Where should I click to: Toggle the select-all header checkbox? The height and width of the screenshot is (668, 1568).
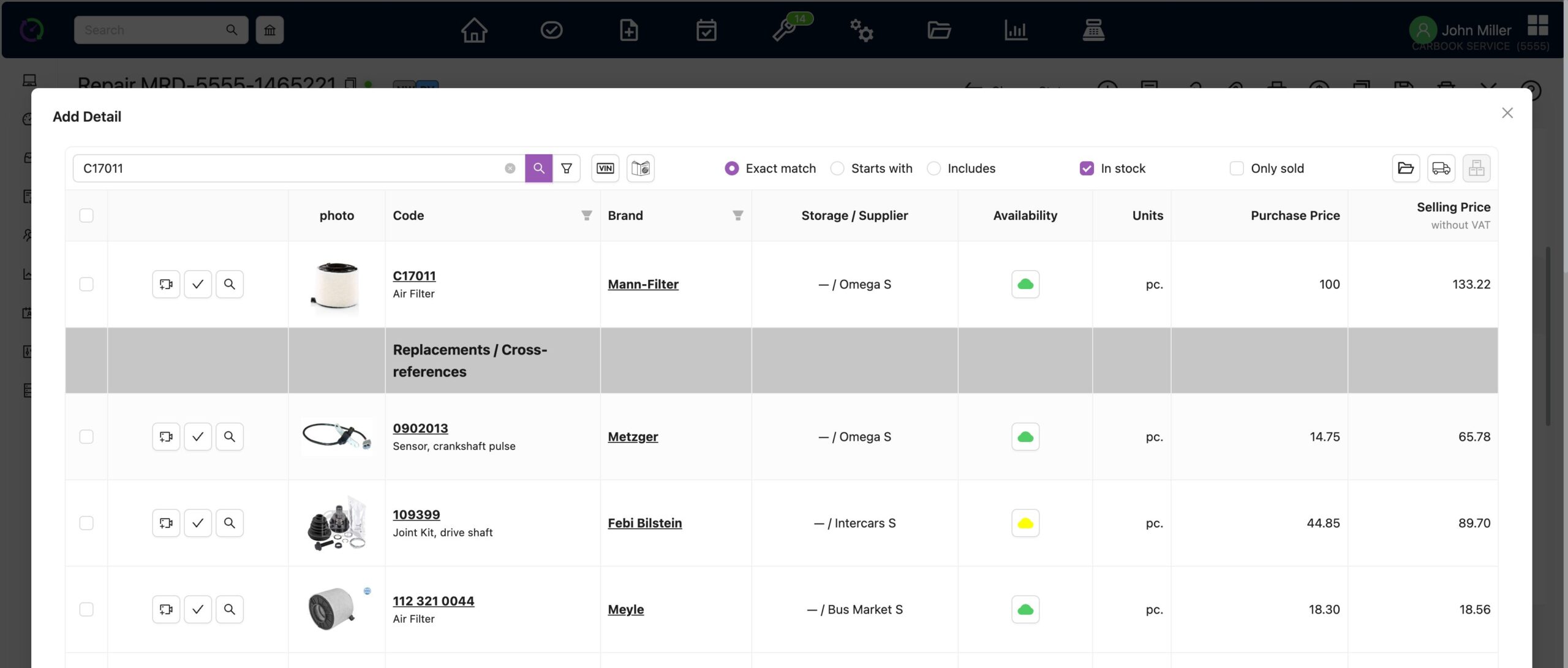click(86, 216)
